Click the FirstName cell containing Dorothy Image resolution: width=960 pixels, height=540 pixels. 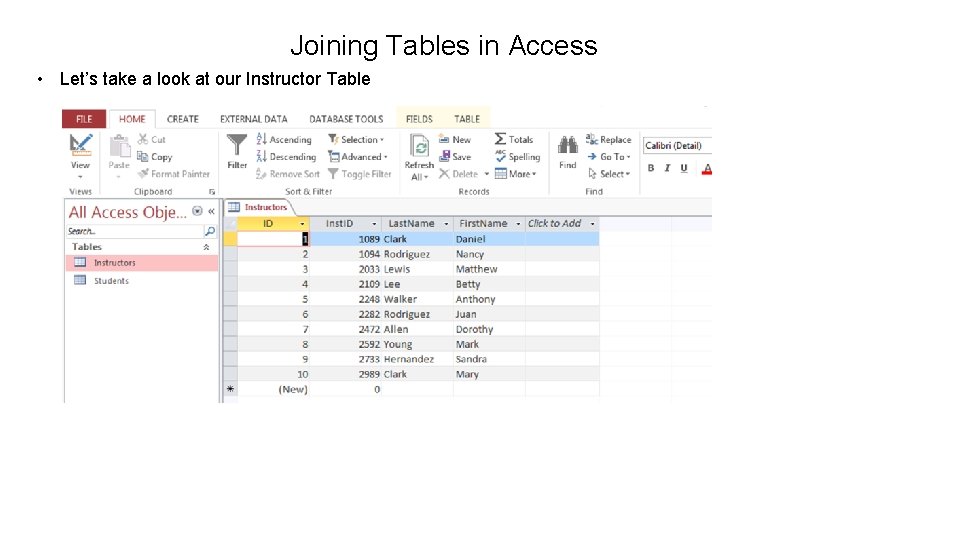tap(489, 329)
